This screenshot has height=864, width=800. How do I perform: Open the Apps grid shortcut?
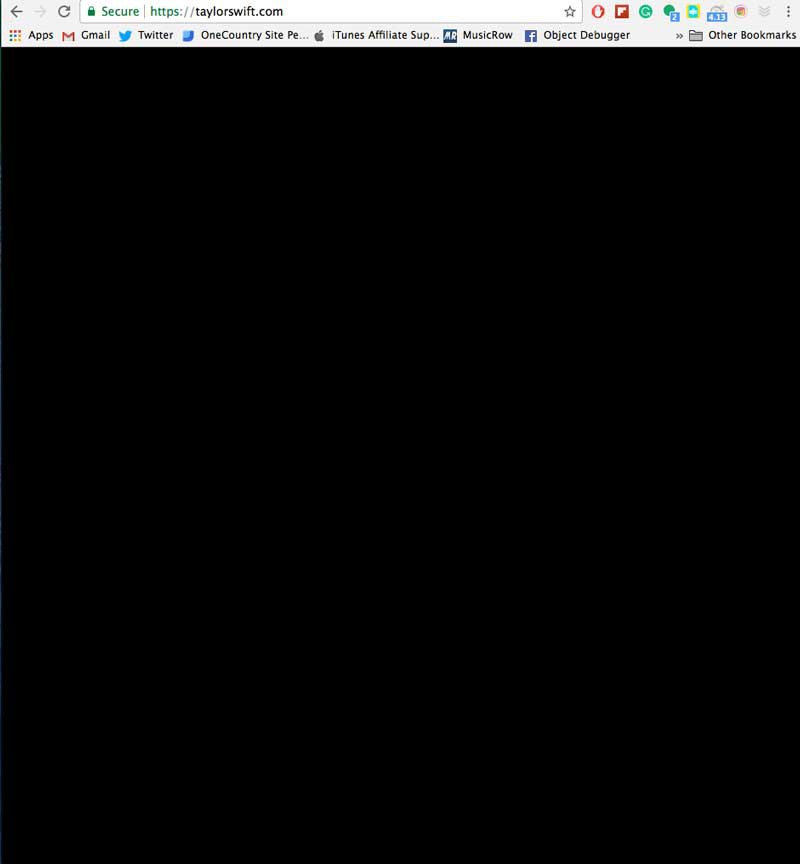[31, 35]
